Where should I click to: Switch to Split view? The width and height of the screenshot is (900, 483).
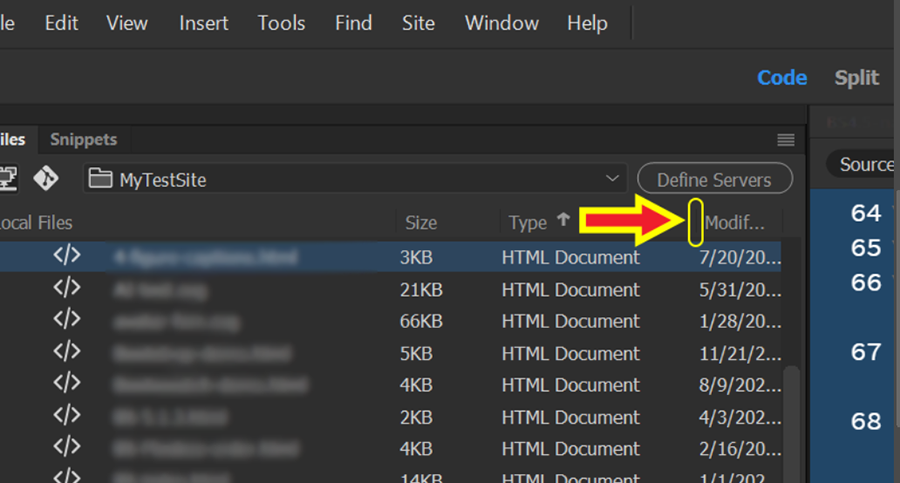pyautogui.click(x=857, y=78)
